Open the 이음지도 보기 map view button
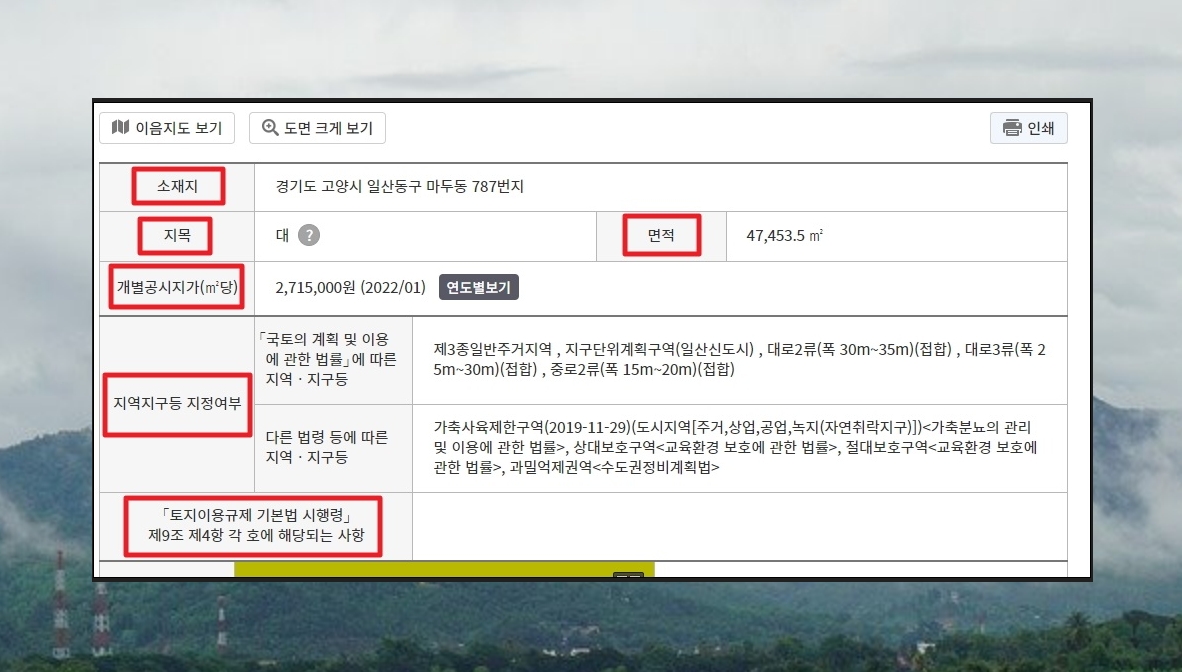Viewport: 1182px width, 672px height. point(167,128)
